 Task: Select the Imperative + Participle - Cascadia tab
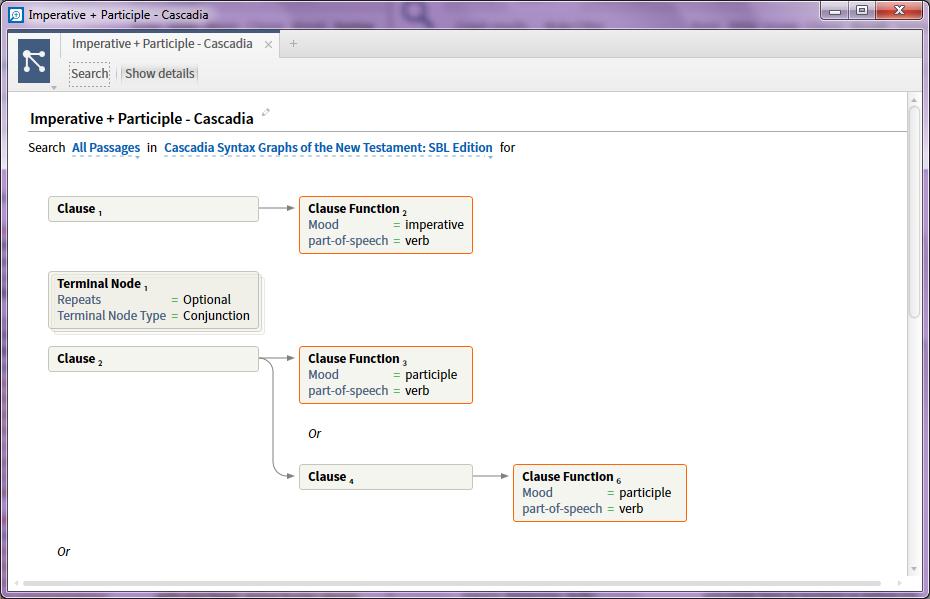pos(162,44)
